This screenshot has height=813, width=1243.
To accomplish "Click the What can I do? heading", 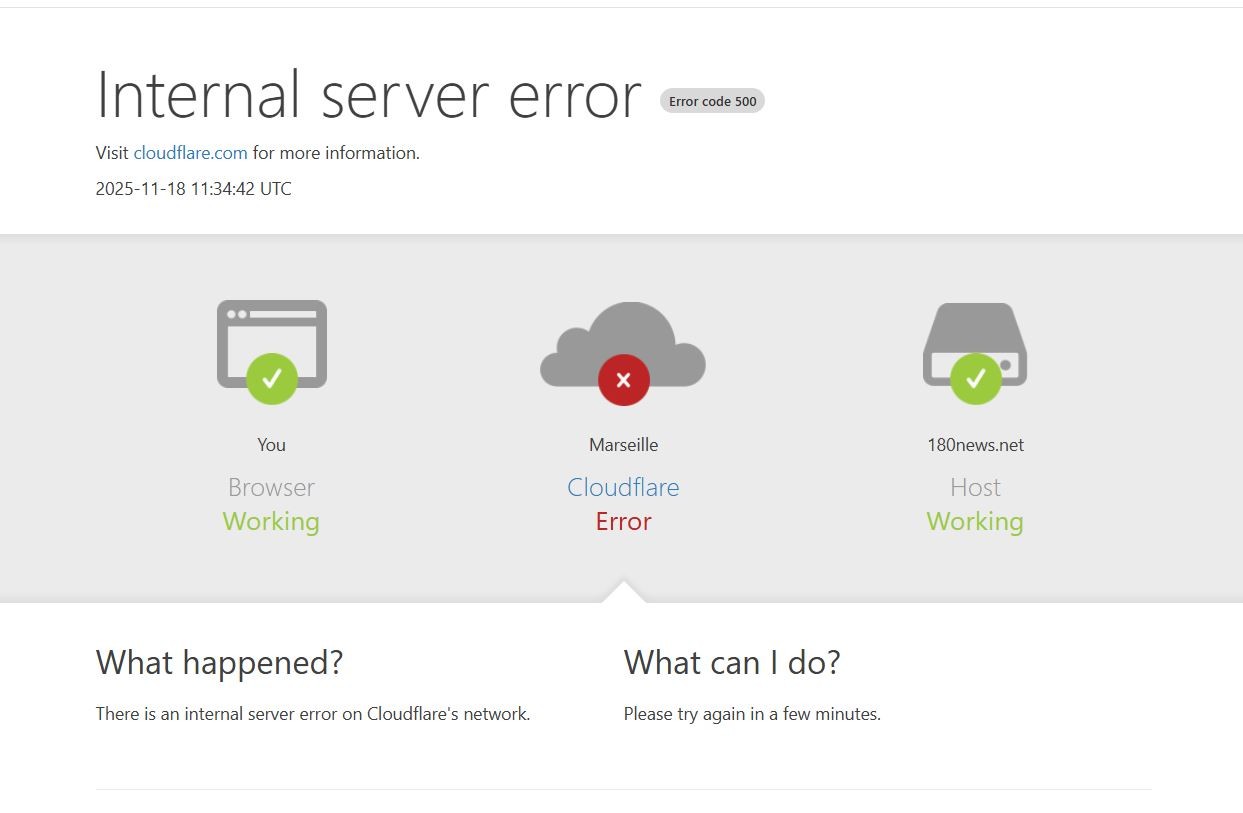I will pyautogui.click(x=732, y=662).
